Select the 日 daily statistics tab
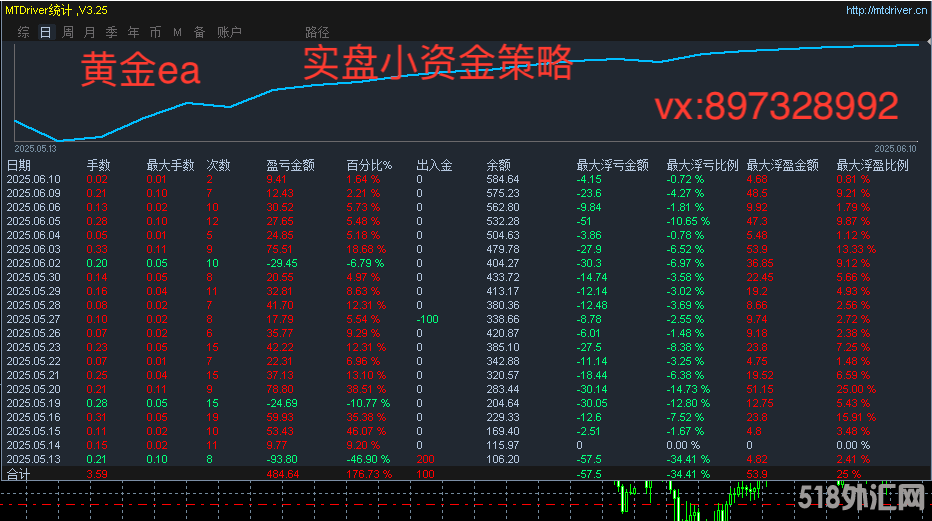This screenshot has width=932, height=521. pyautogui.click(x=45, y=32)
